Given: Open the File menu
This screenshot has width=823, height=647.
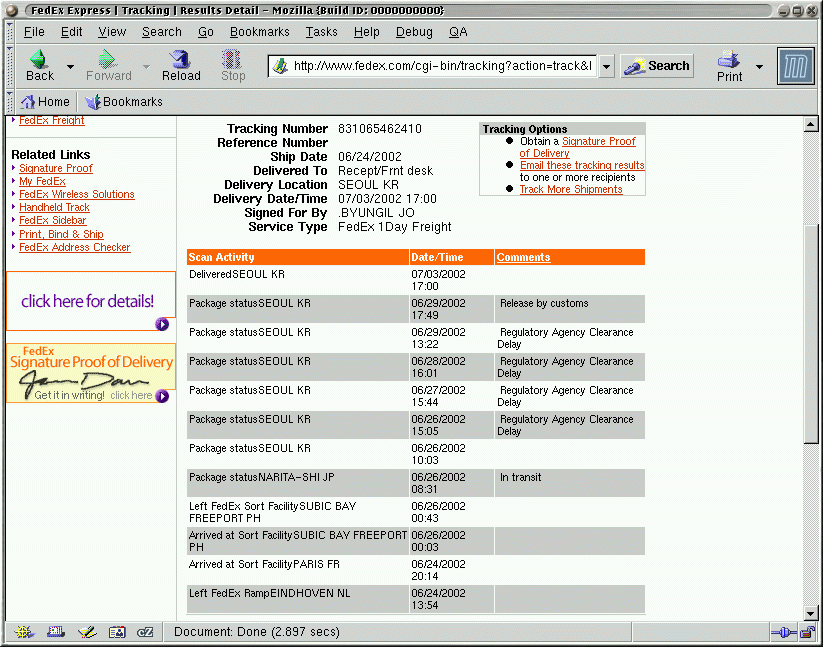Looking at the screenshot, I should pos(34,32).
